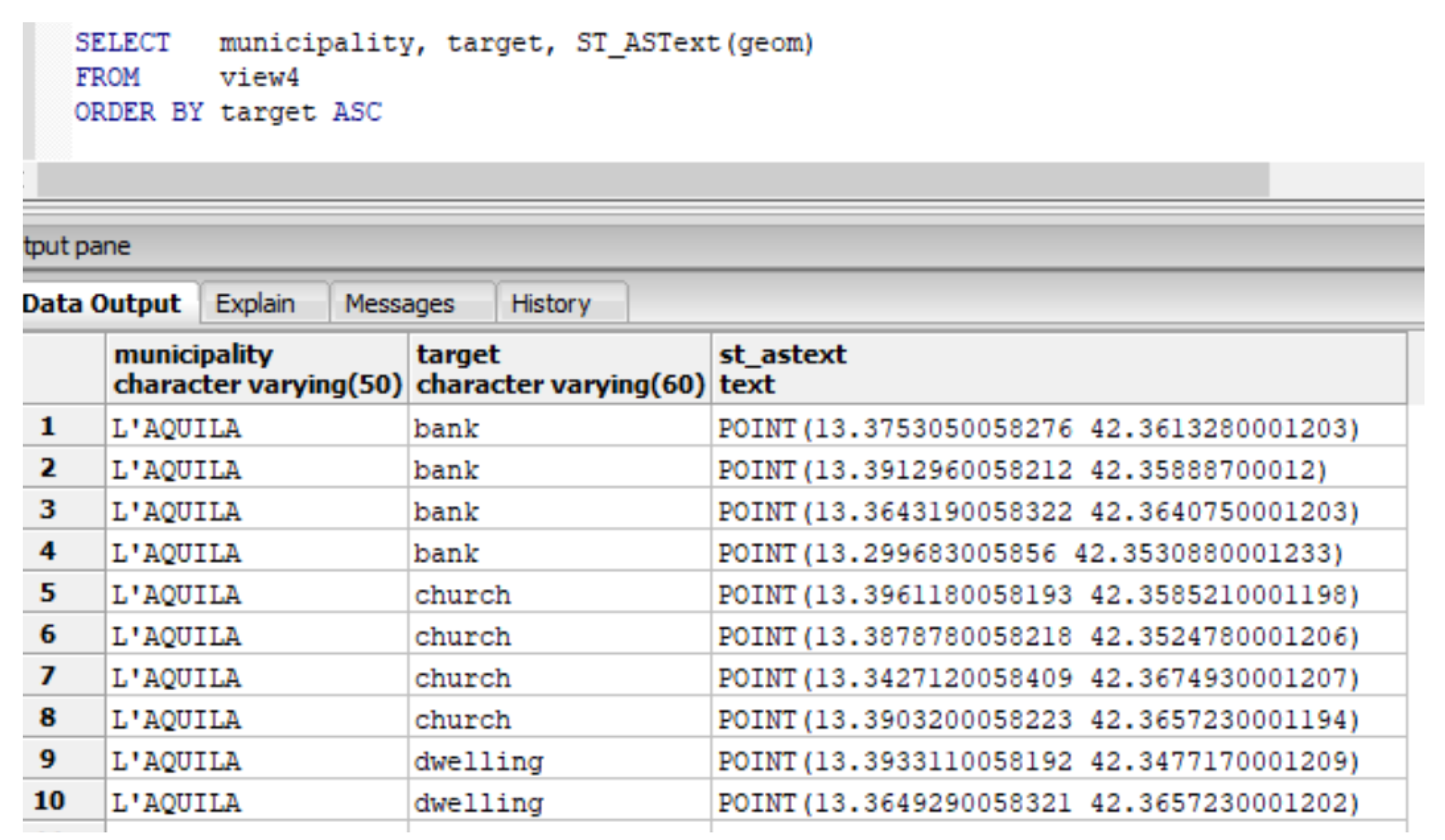1445x840 pixels.
Task: Select the Data Output tab
Action: click(x=102, y=304)
